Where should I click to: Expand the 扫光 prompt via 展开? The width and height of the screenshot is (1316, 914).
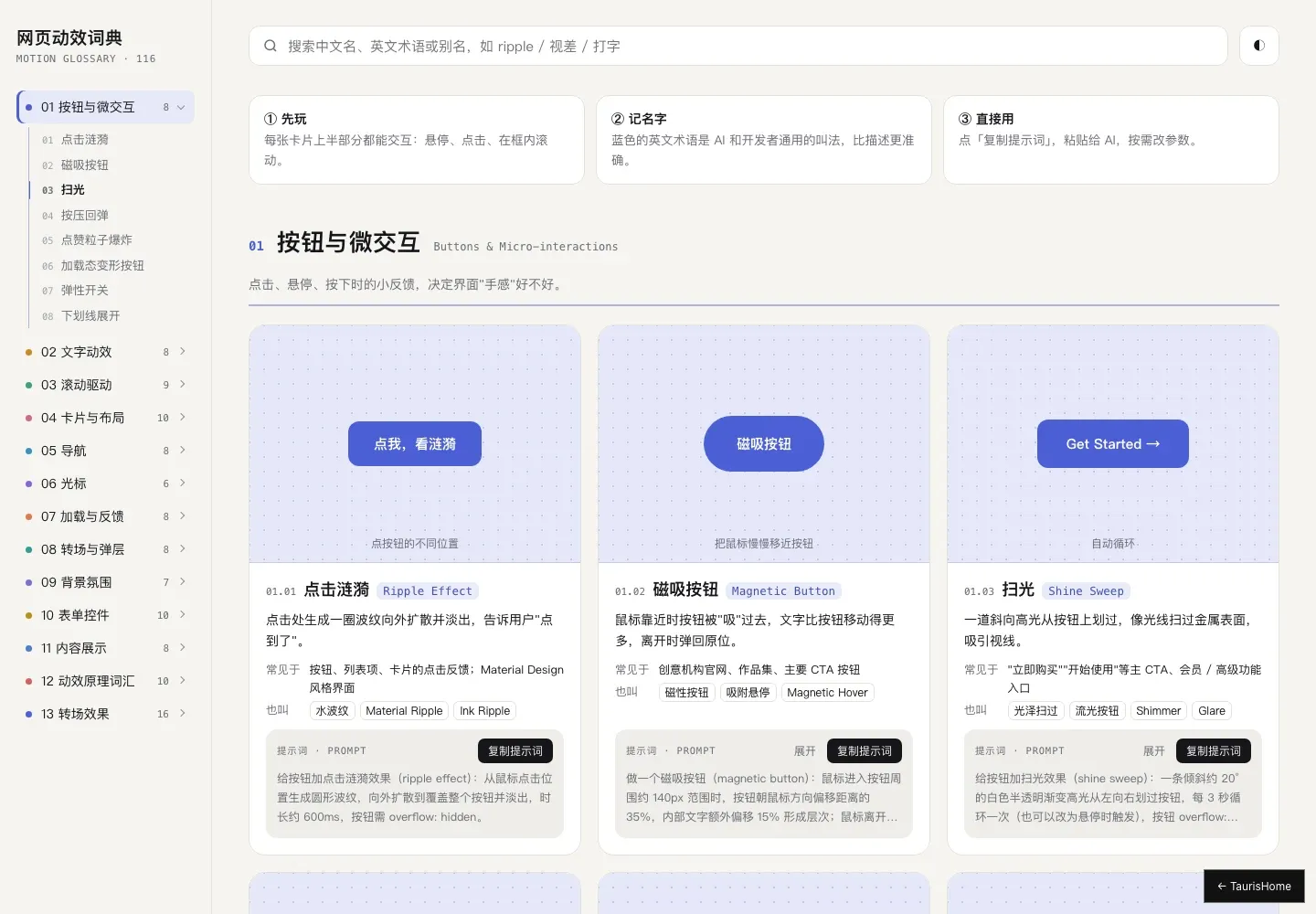pos(1154,751)
